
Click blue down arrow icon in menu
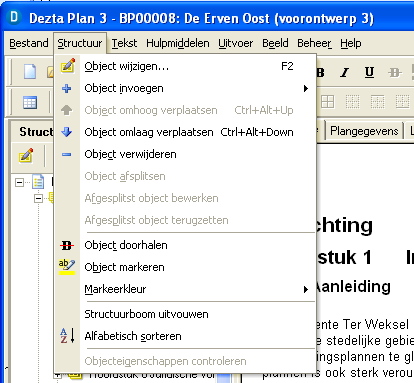67,132
